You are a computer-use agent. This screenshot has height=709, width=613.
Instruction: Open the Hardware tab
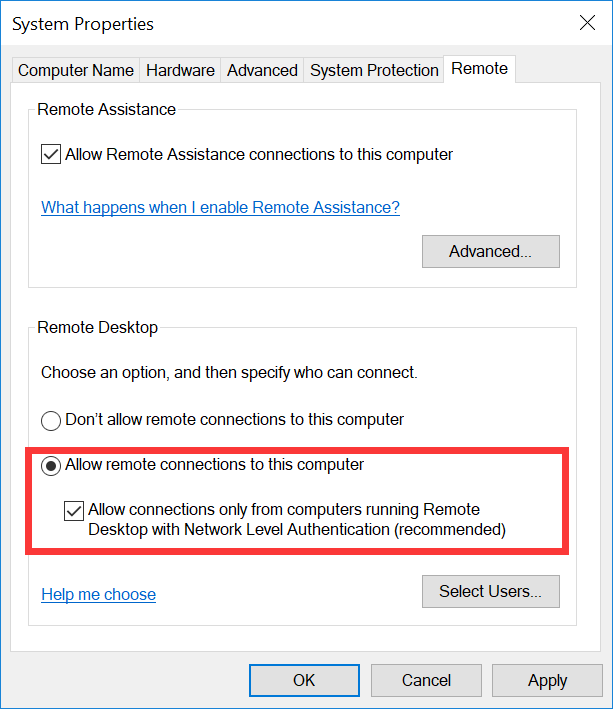[x=180, y=70]
